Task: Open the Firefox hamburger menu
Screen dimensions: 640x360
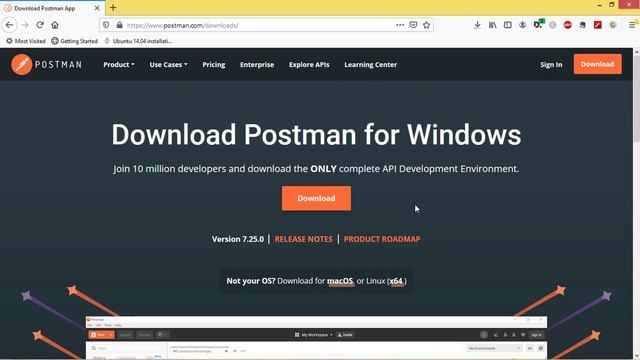Action: coord(632,25)
